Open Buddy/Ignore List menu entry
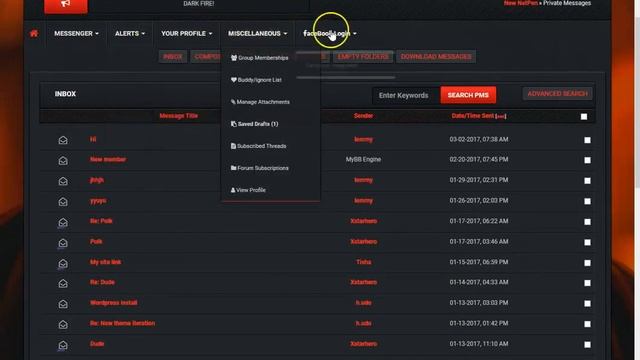This screenshot has height=360, width=640. coord(256,80)
